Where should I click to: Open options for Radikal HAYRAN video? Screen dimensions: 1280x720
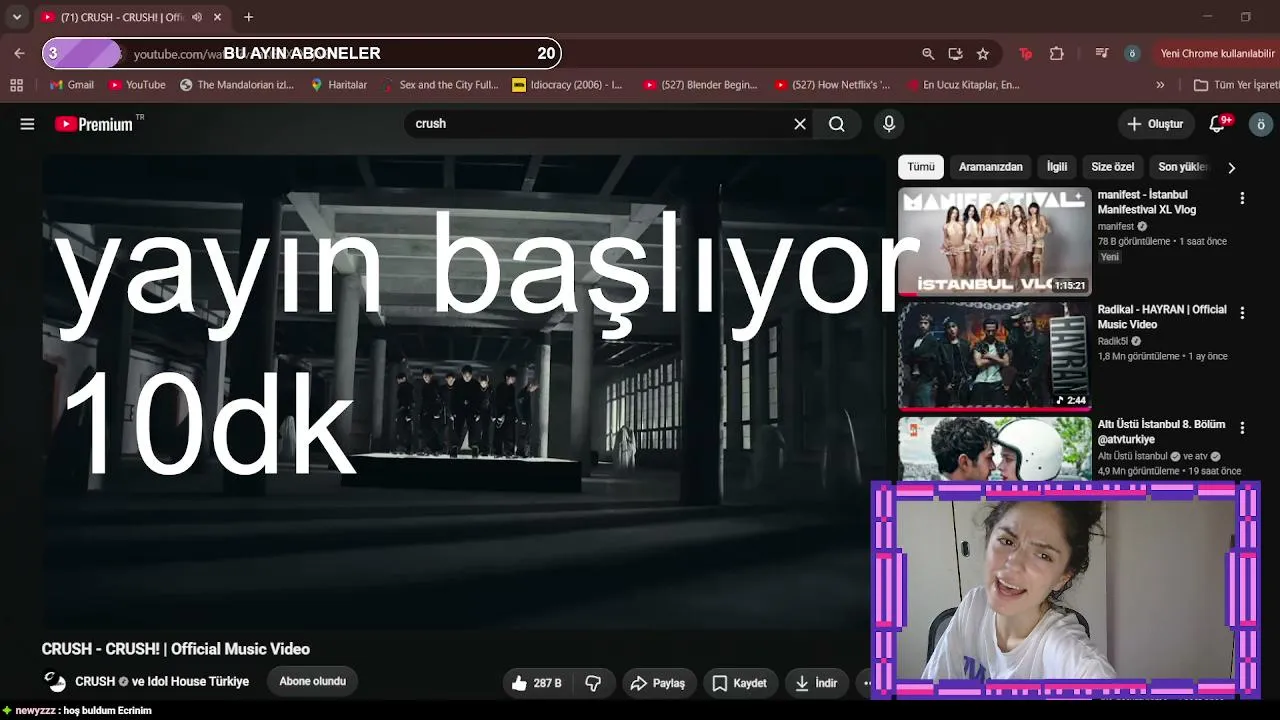tap(1242, 313)
